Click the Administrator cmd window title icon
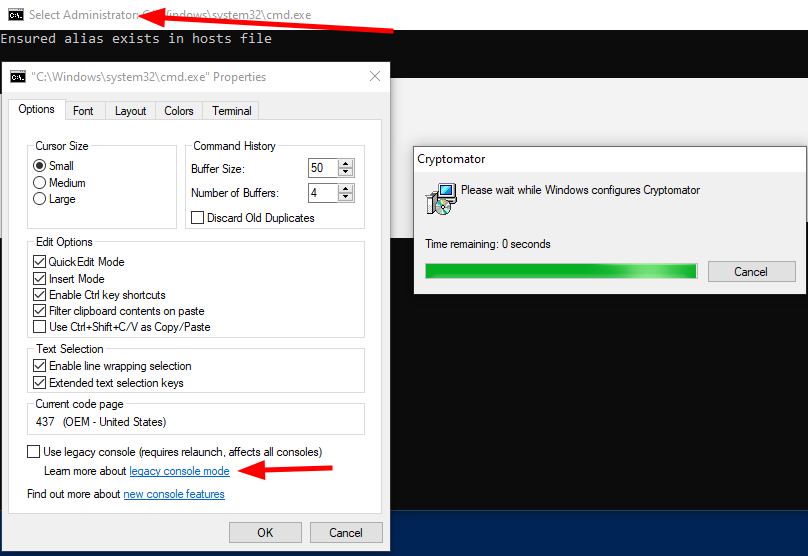The height and width of the screenshot is (556, 808). coord(15,14)
